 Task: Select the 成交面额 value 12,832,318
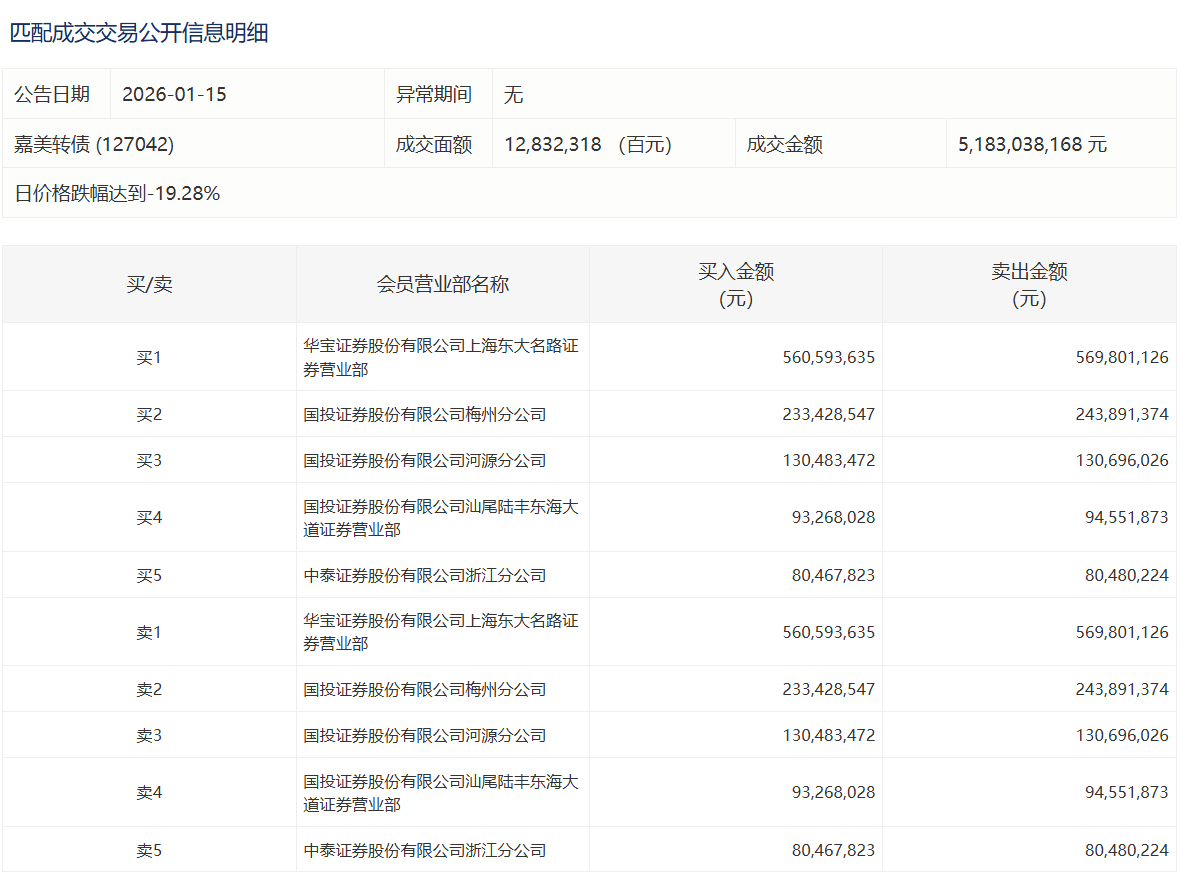point(553,145)
